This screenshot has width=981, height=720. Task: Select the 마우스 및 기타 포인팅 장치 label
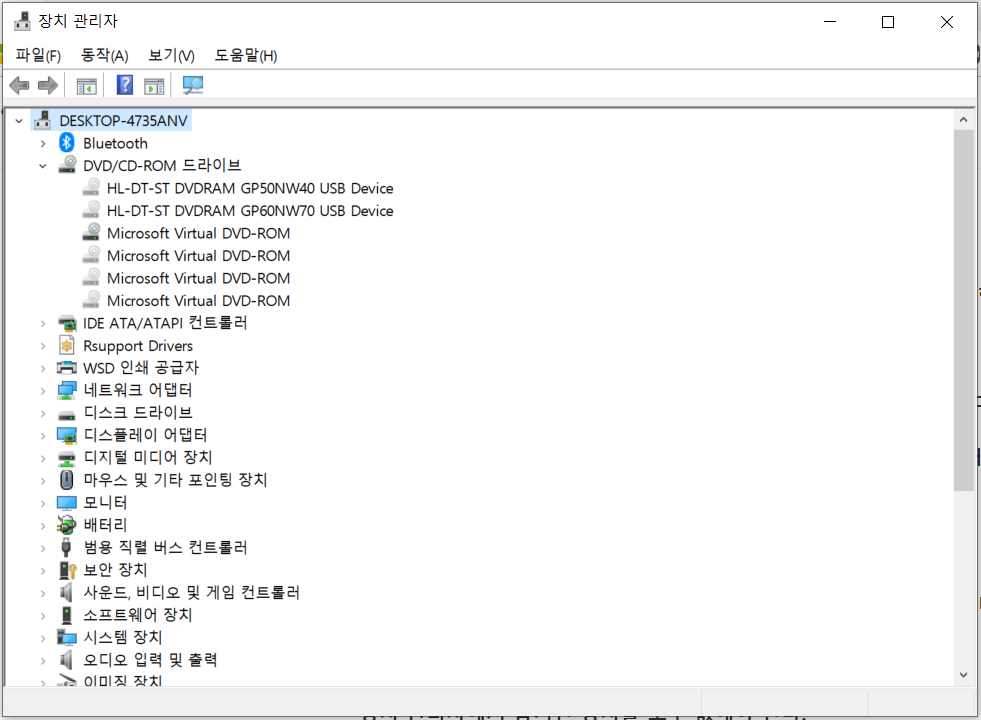point(175,480)
